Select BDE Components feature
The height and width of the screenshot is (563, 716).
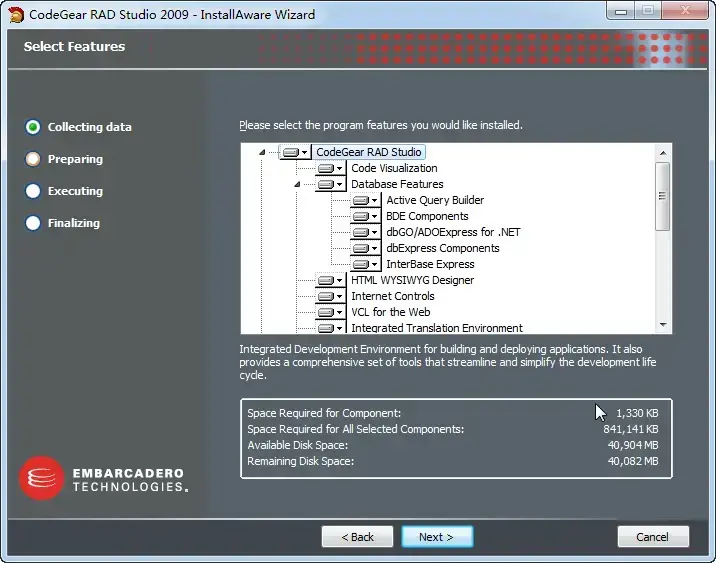[x=427, y=216]
